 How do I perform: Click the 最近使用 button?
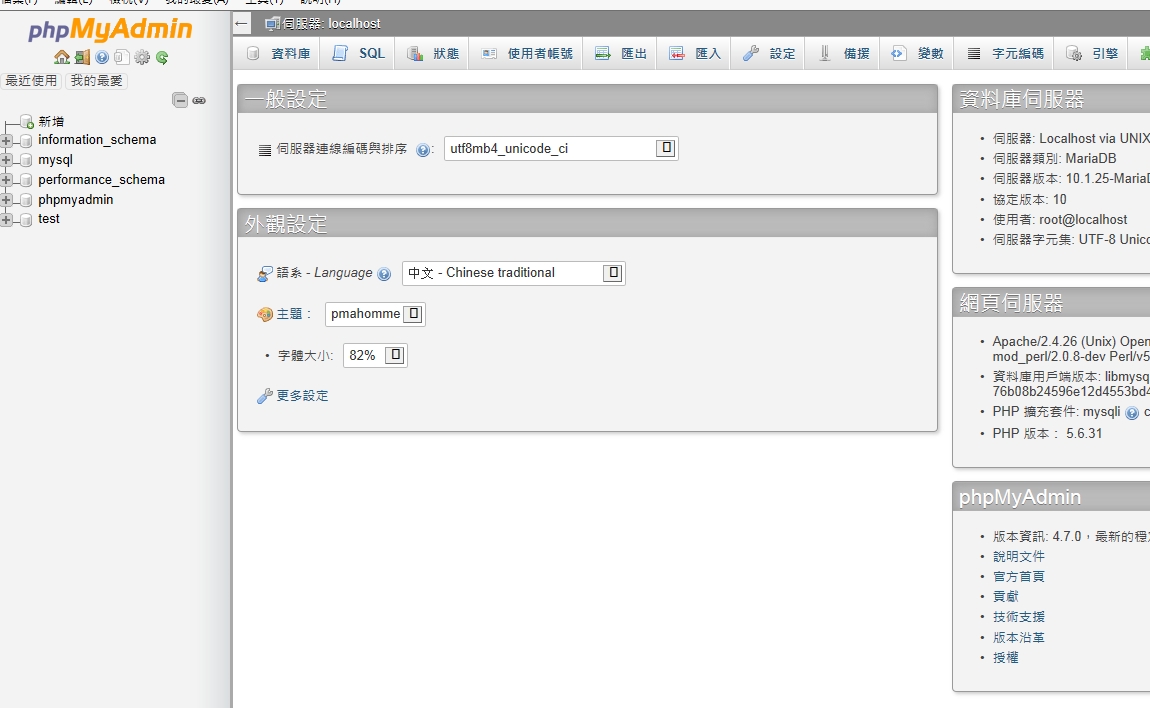pos(31,81)
